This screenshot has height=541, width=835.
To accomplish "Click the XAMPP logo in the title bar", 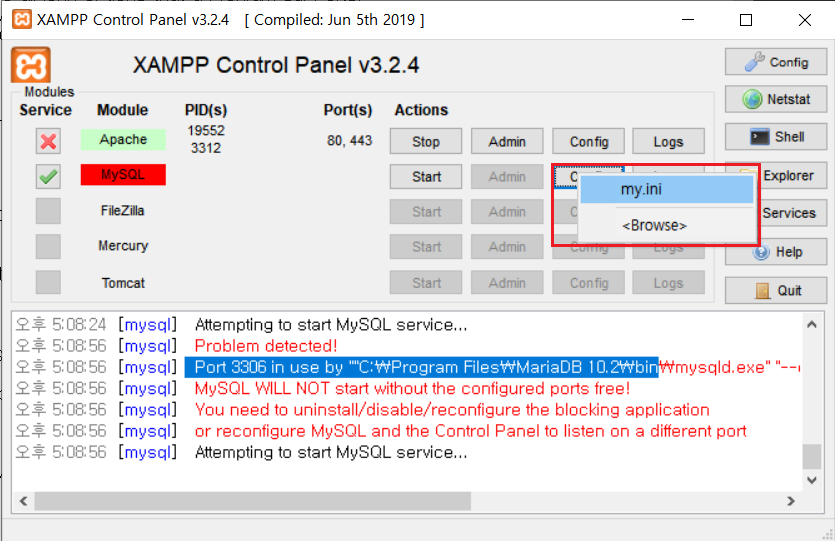I will click(22, 20).
